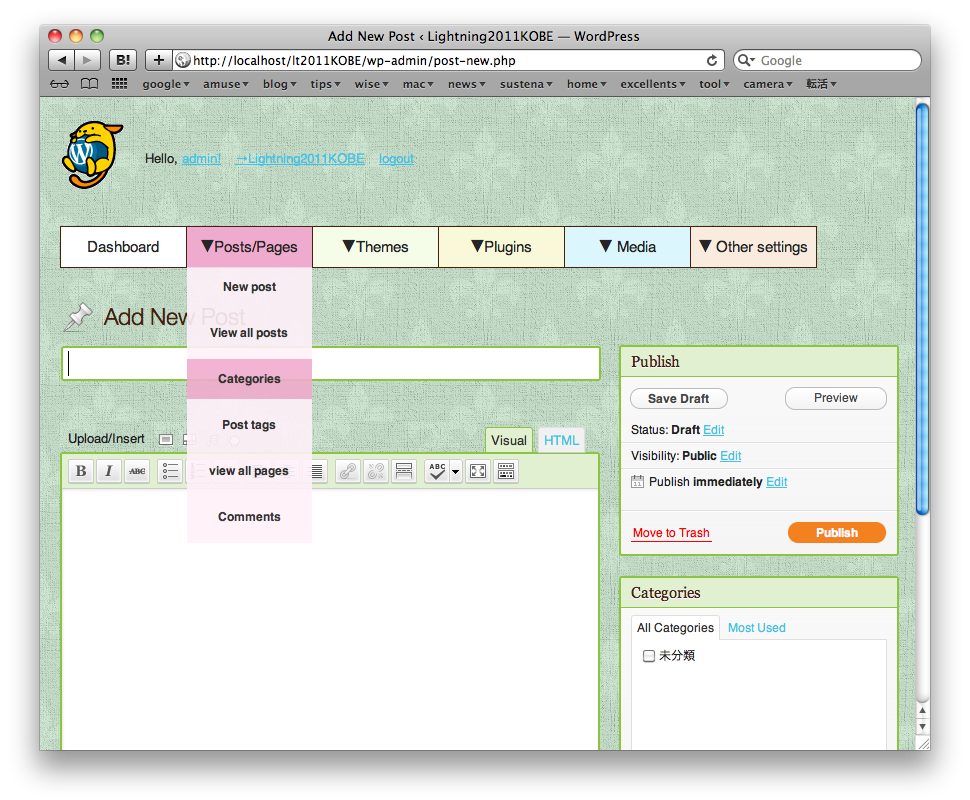The height and width of the screenshot is (800, 970).
Task: Edit the publish time
Action: (x=776, y=481)
